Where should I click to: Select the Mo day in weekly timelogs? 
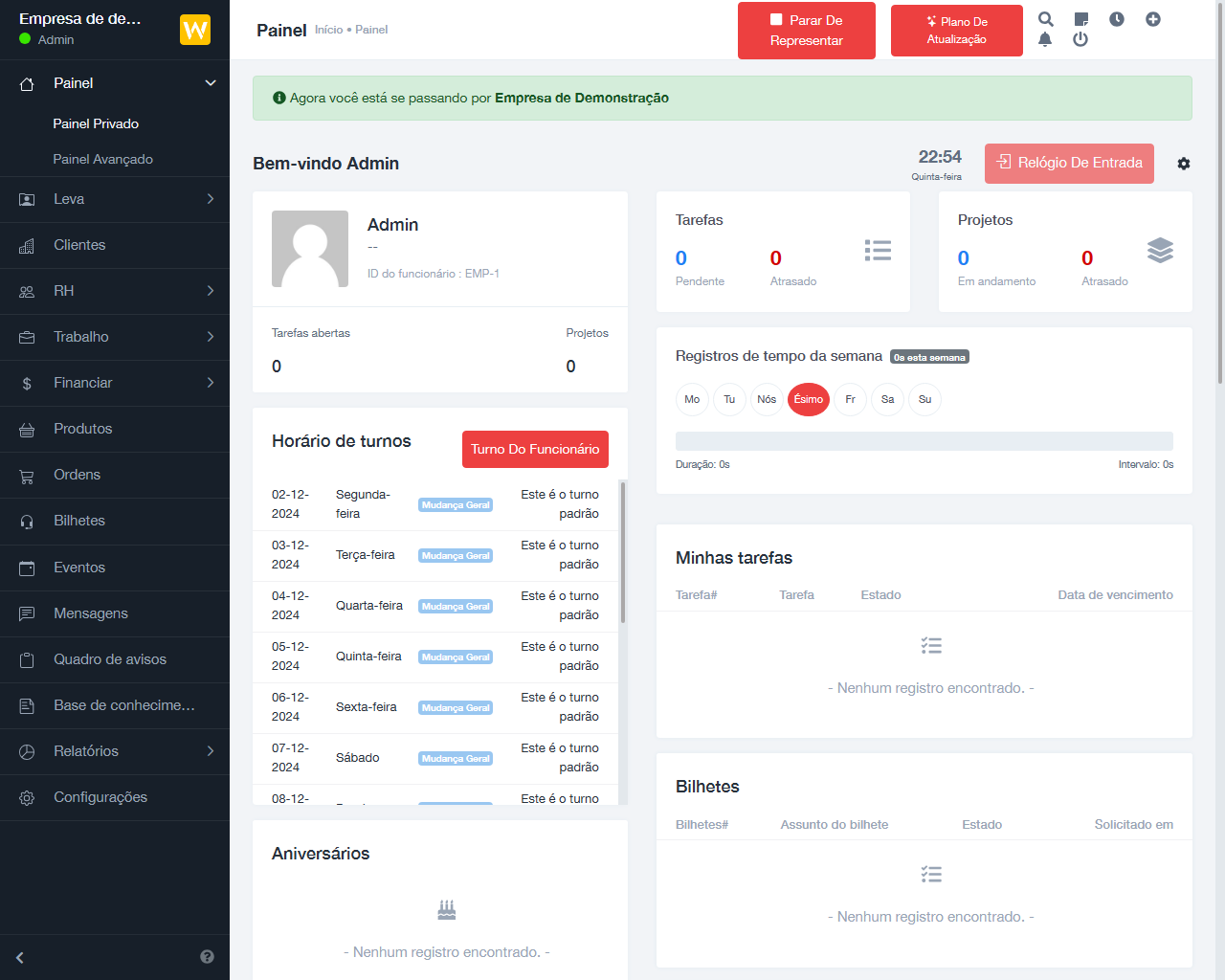(692, 399)
